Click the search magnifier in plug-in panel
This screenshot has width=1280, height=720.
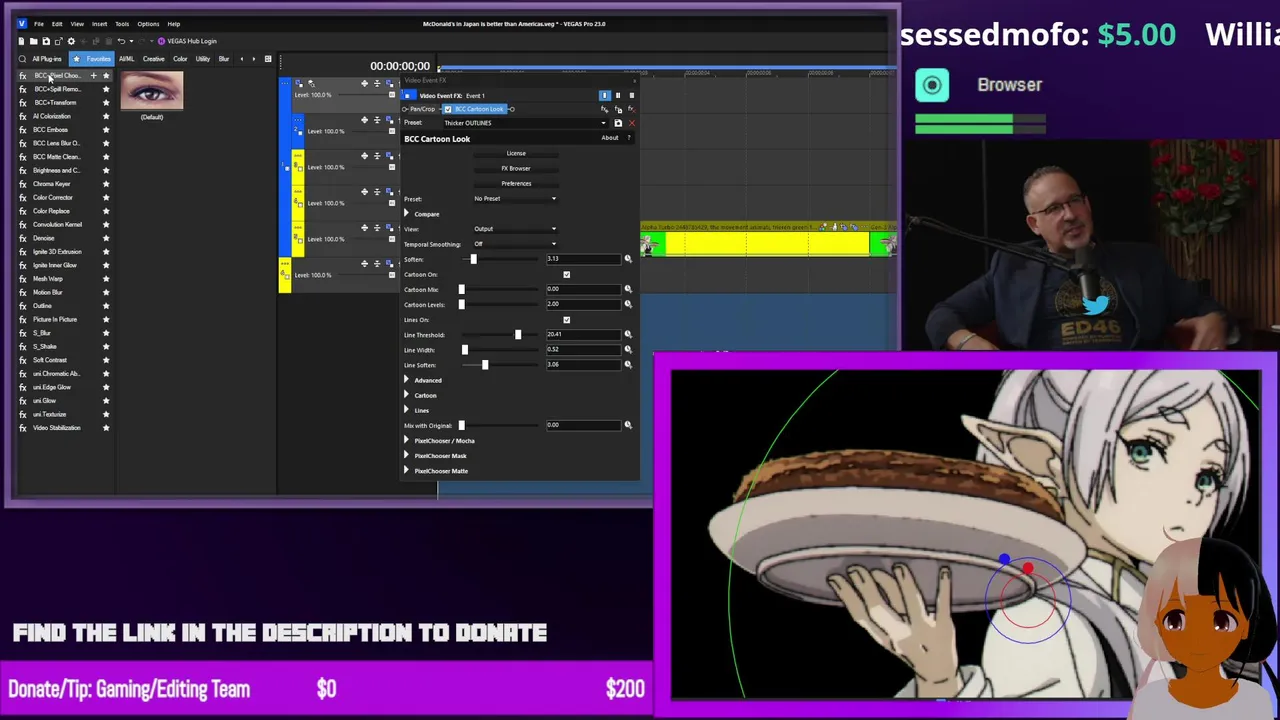[x=22, y=59]
